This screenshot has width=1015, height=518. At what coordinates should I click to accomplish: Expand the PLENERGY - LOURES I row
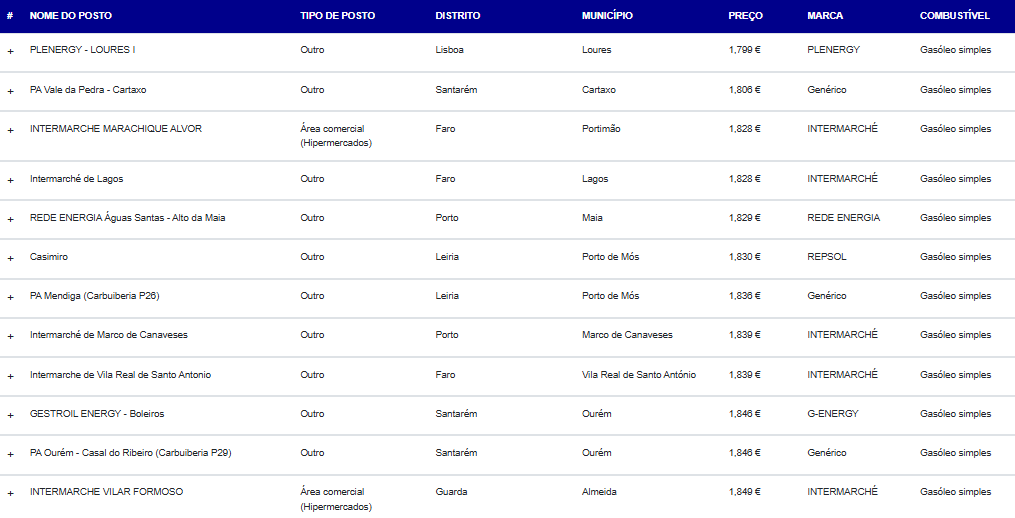tap(10, 51)
